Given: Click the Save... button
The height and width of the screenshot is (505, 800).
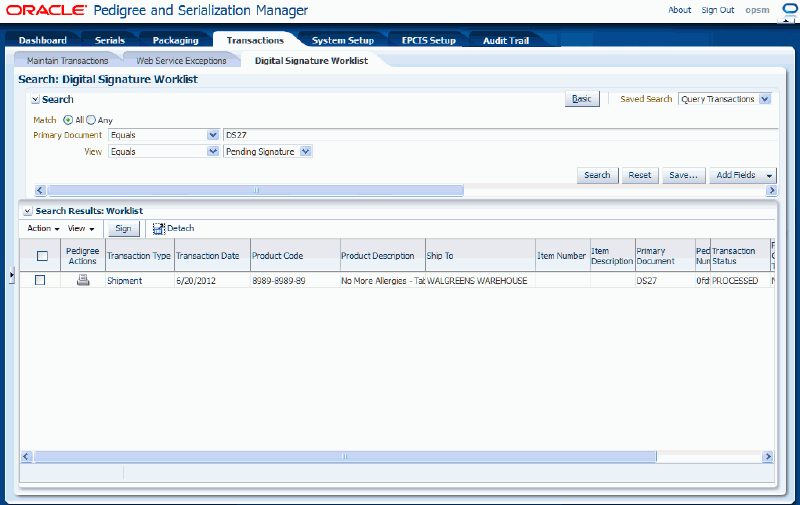Looking at the screenshot, I should (x=684, y=175).
